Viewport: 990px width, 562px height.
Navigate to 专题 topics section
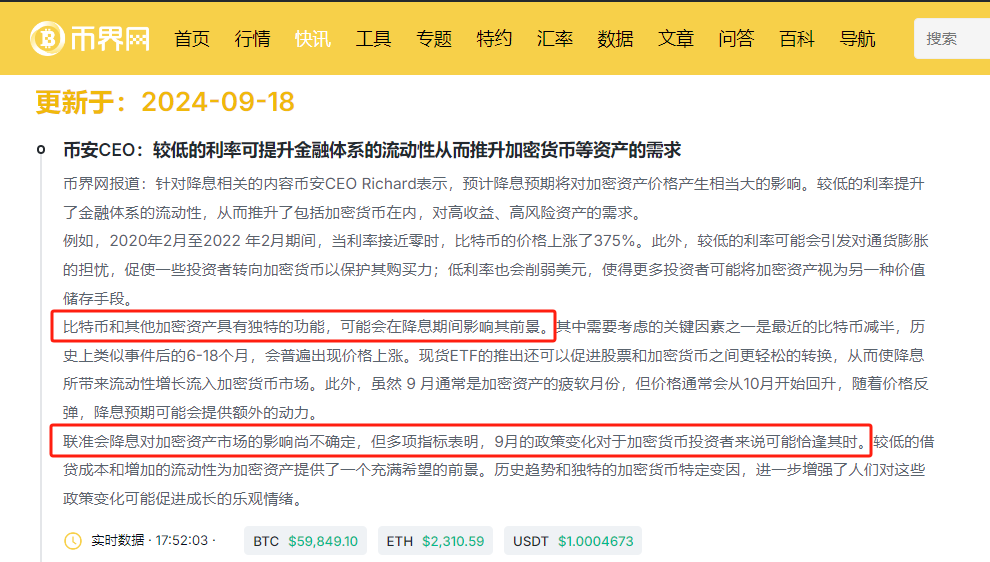[x=434, y=39]
